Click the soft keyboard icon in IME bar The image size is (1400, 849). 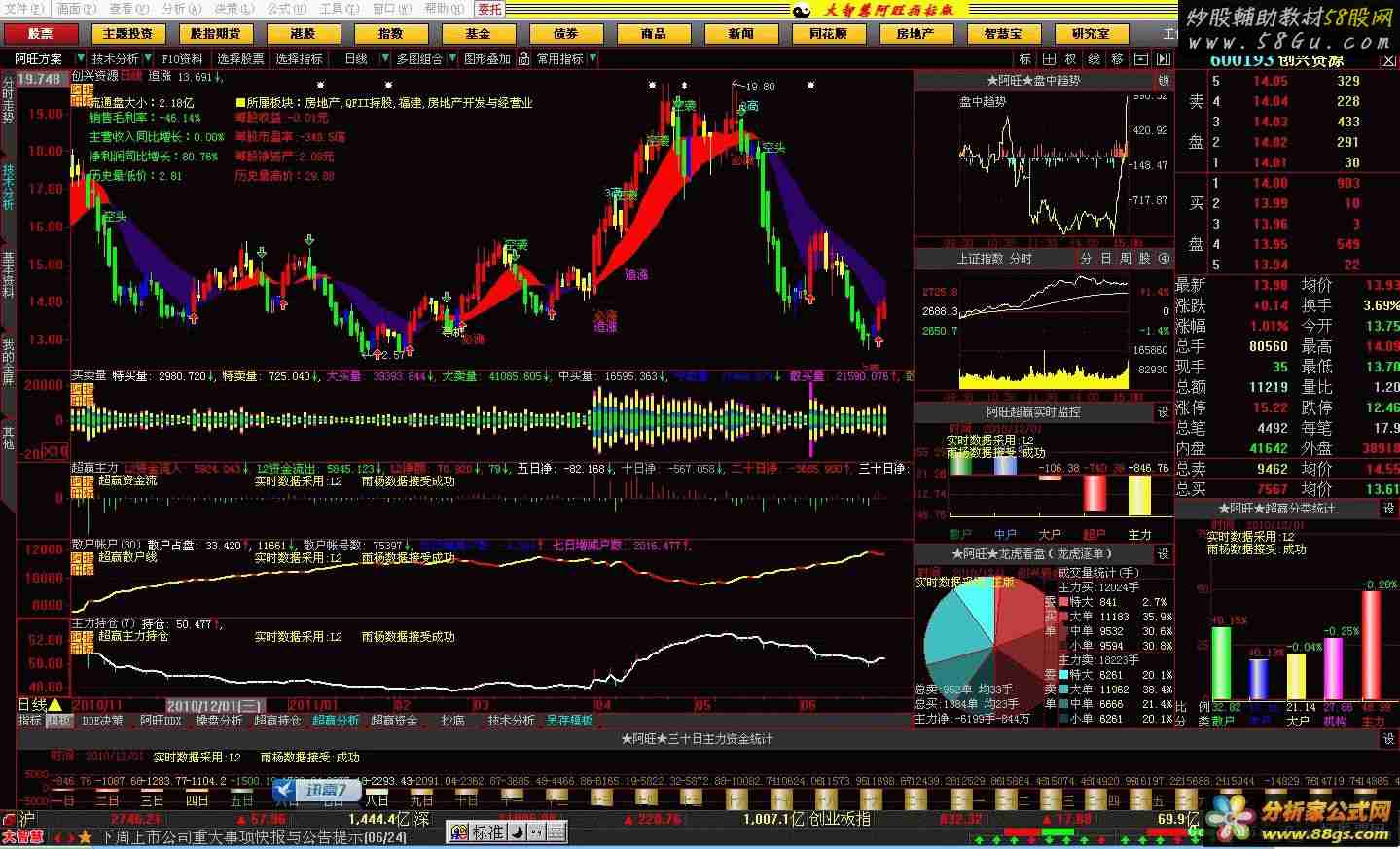tap(556, 832)
